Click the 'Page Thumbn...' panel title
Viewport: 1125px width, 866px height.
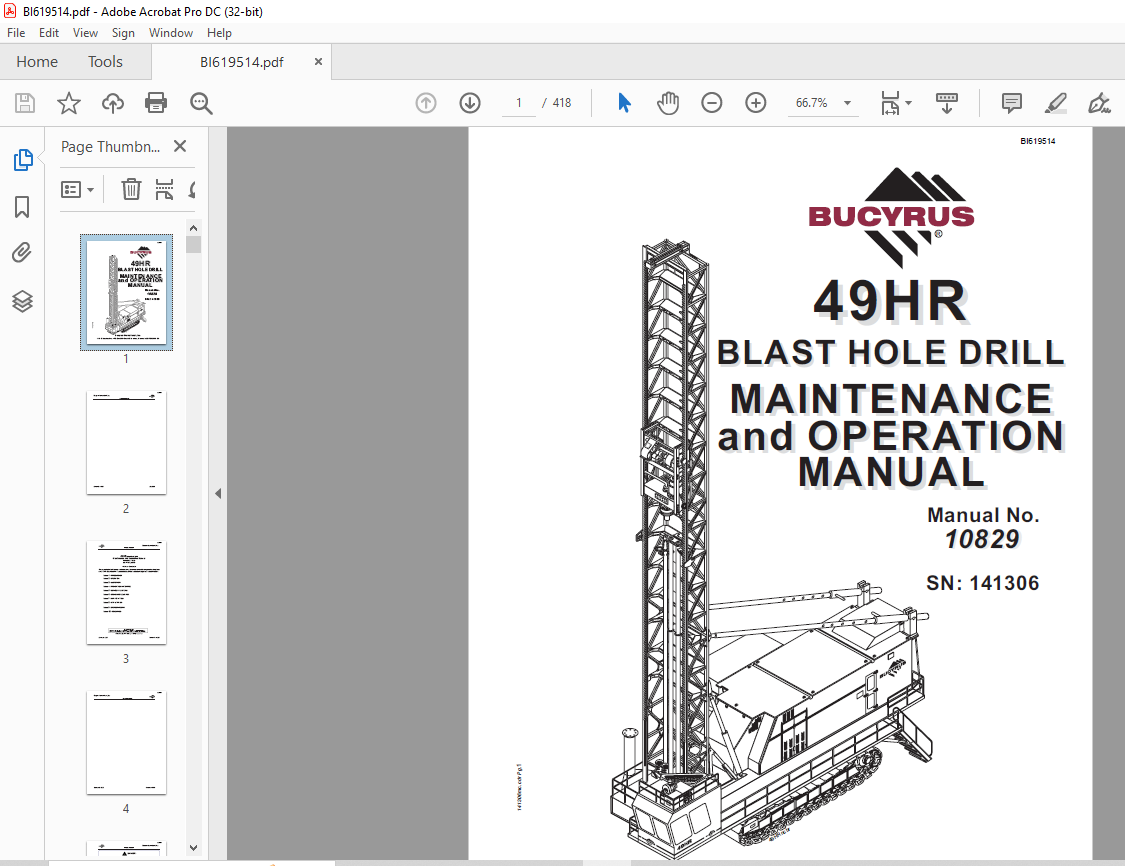(110, 147)
